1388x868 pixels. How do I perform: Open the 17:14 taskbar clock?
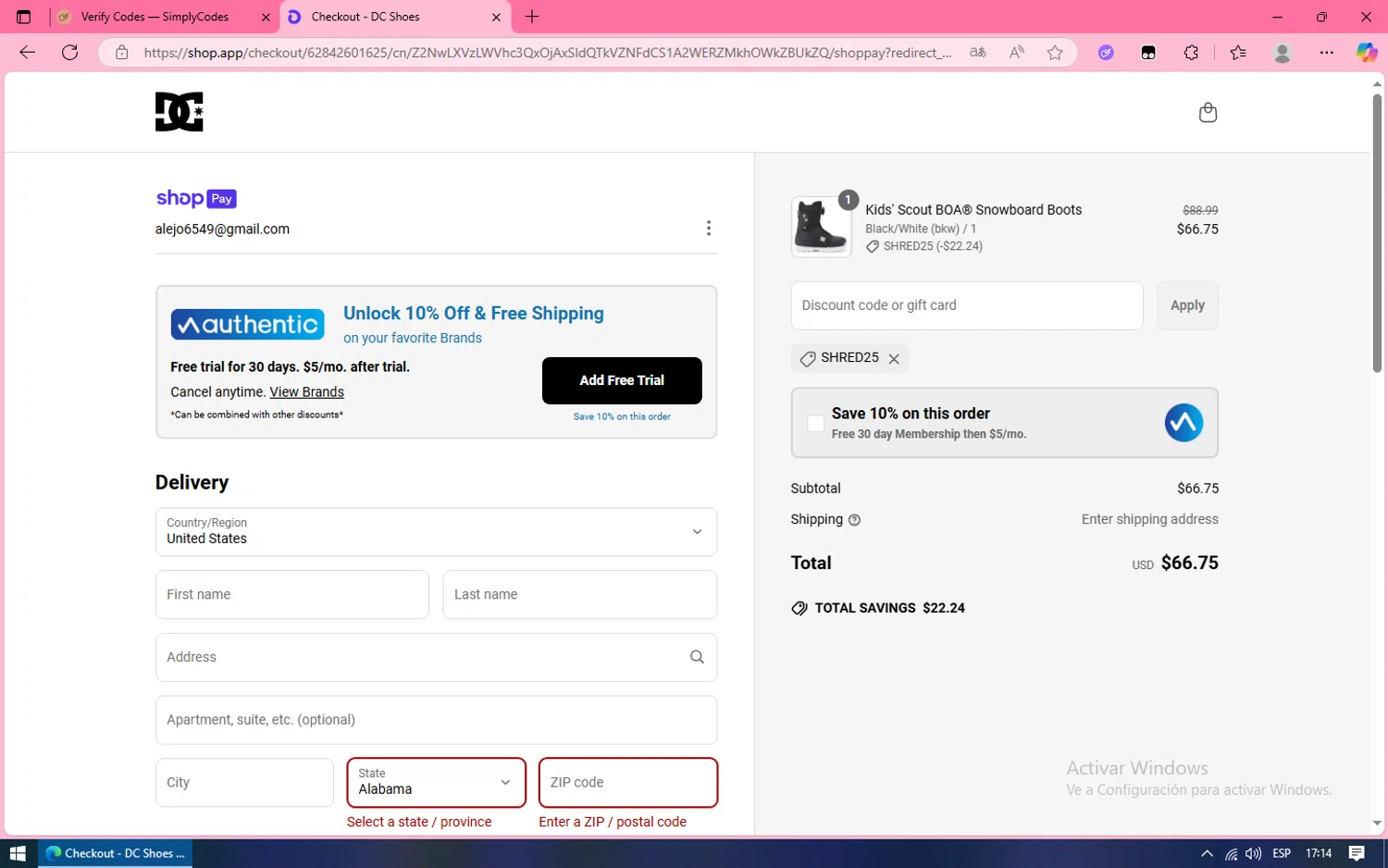[1319, 853]
